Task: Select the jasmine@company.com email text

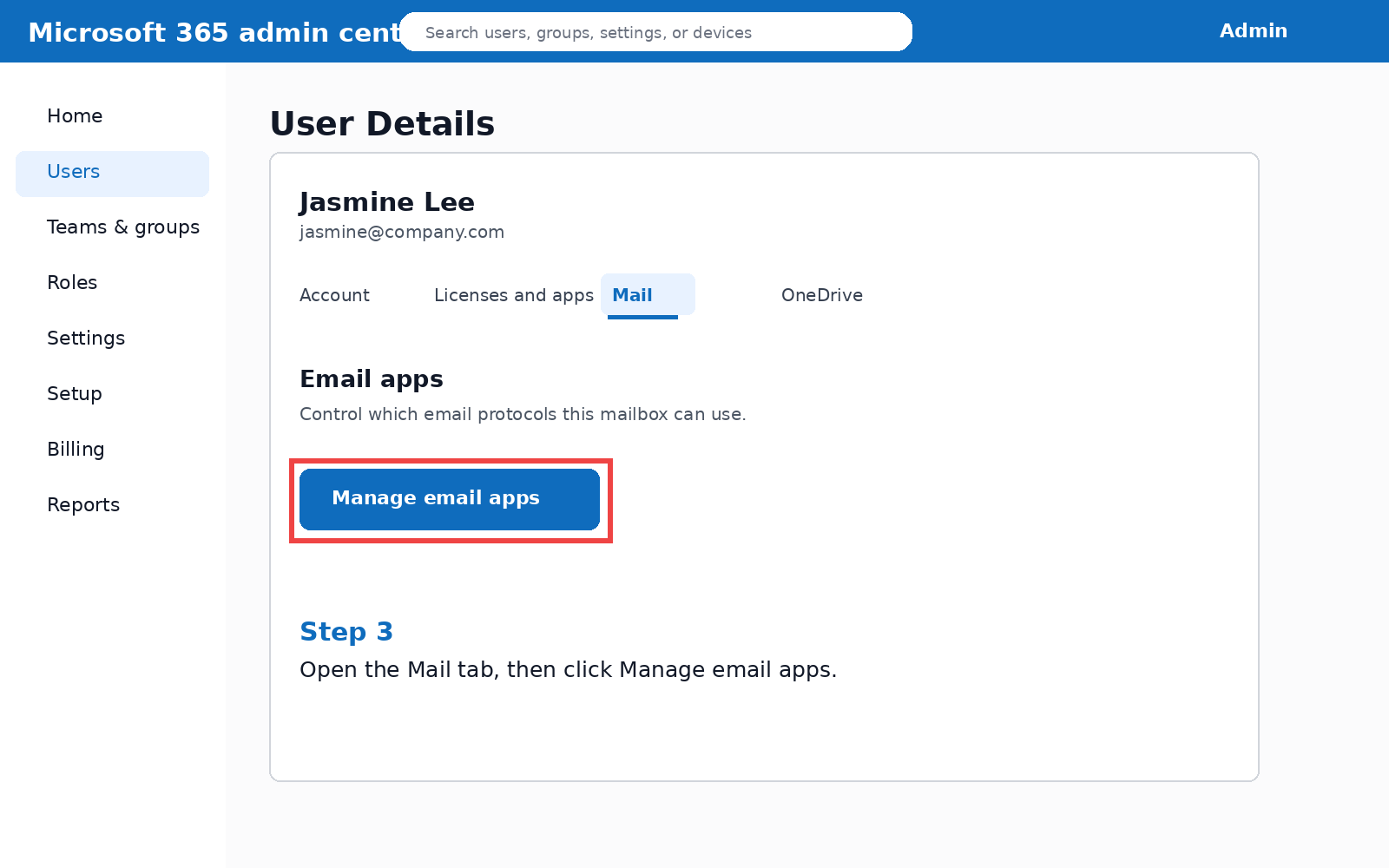Action: point(402,232)
